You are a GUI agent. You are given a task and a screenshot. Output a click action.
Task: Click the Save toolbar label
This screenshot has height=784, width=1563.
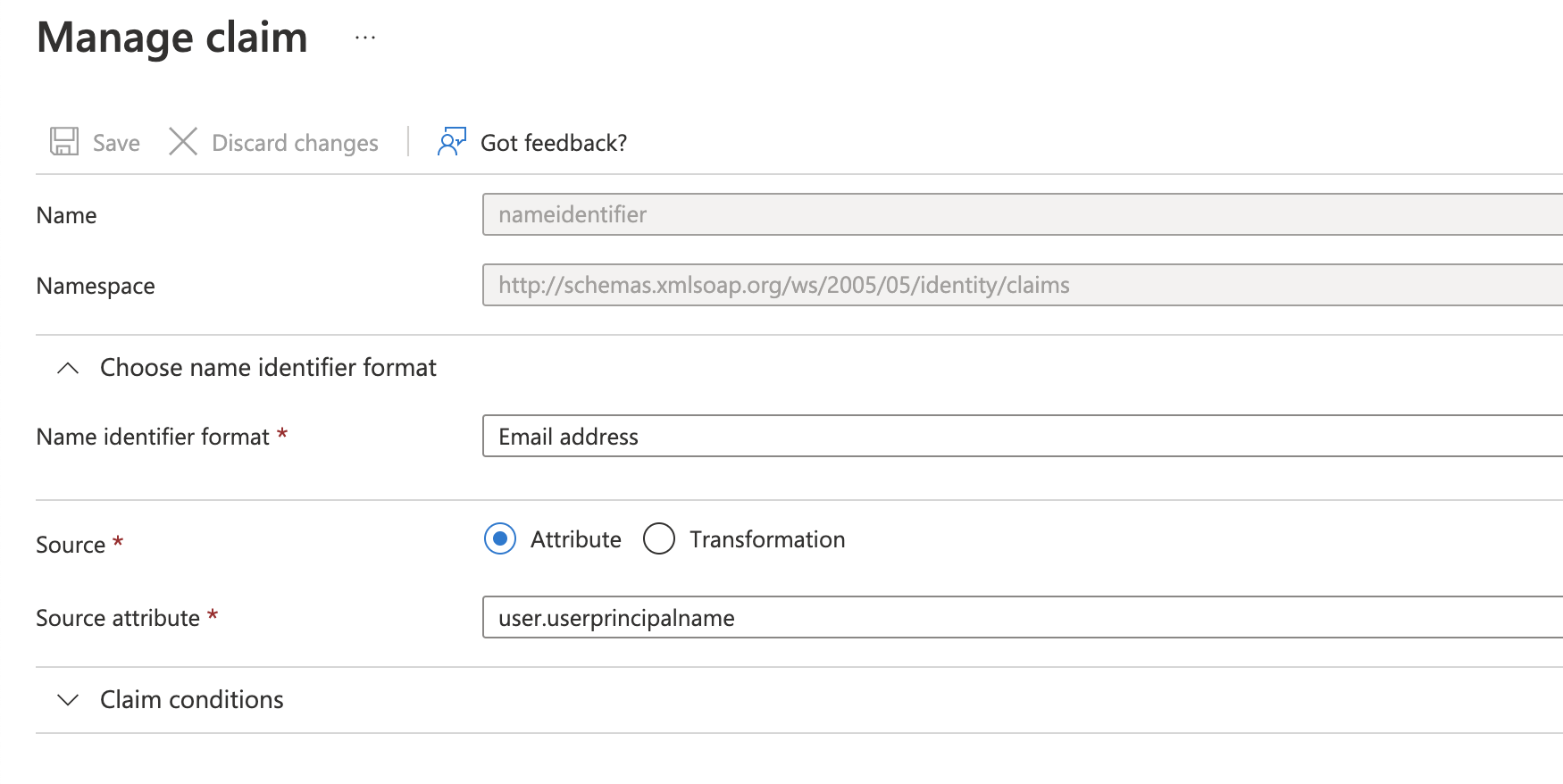click(116, 143)
